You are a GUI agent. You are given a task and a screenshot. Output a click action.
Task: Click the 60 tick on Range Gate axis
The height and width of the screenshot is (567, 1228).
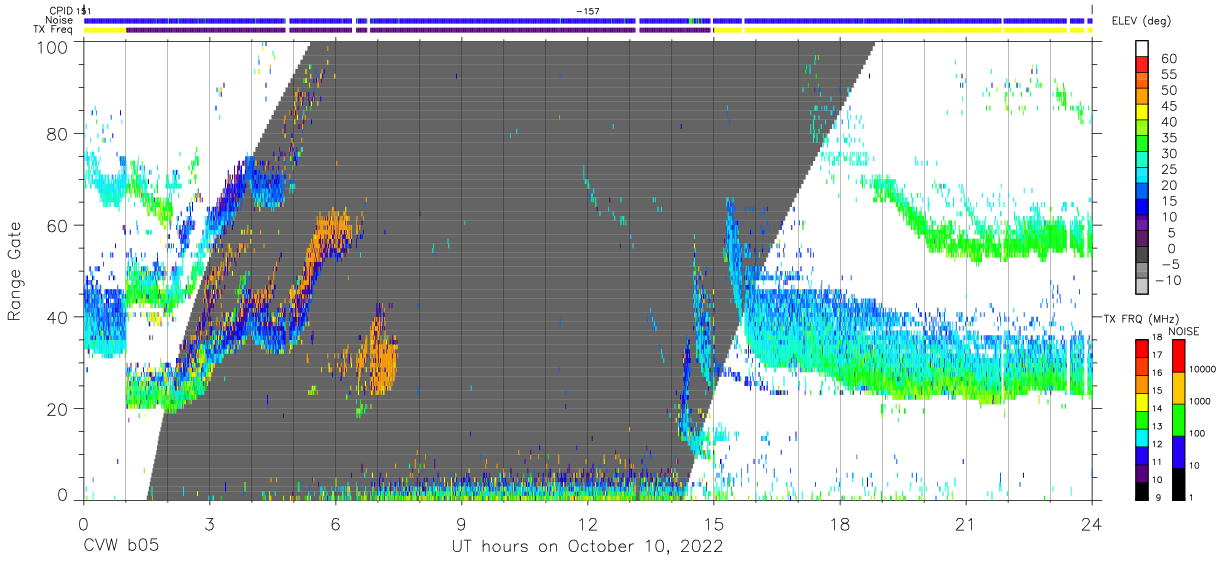(x=58, y=226)
